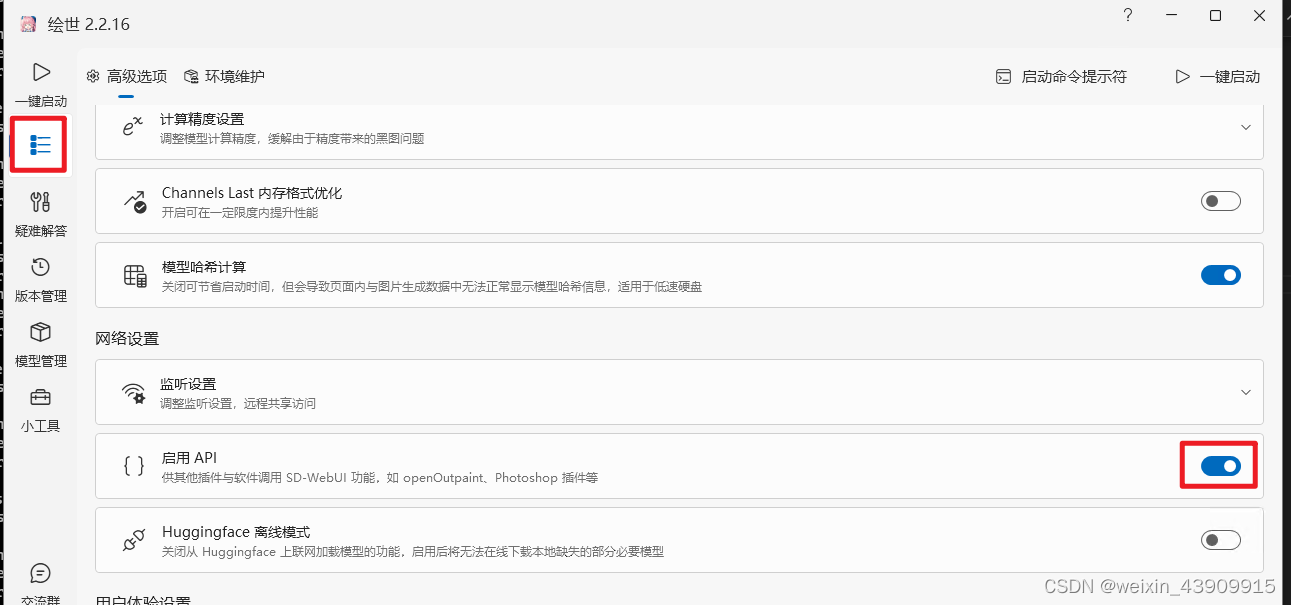Click the 计算精度设置 e^x icon
This screenshot has width=1291, height=605.
tap(133, 127)
